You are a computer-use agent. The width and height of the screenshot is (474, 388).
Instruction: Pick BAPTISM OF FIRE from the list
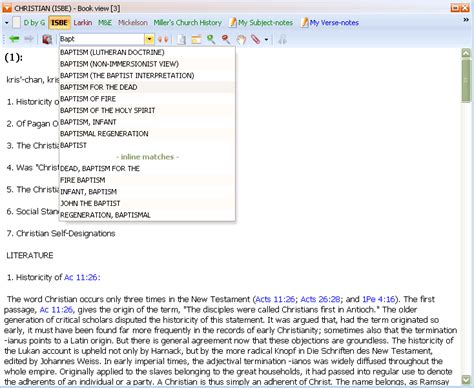tap(147, 99)
